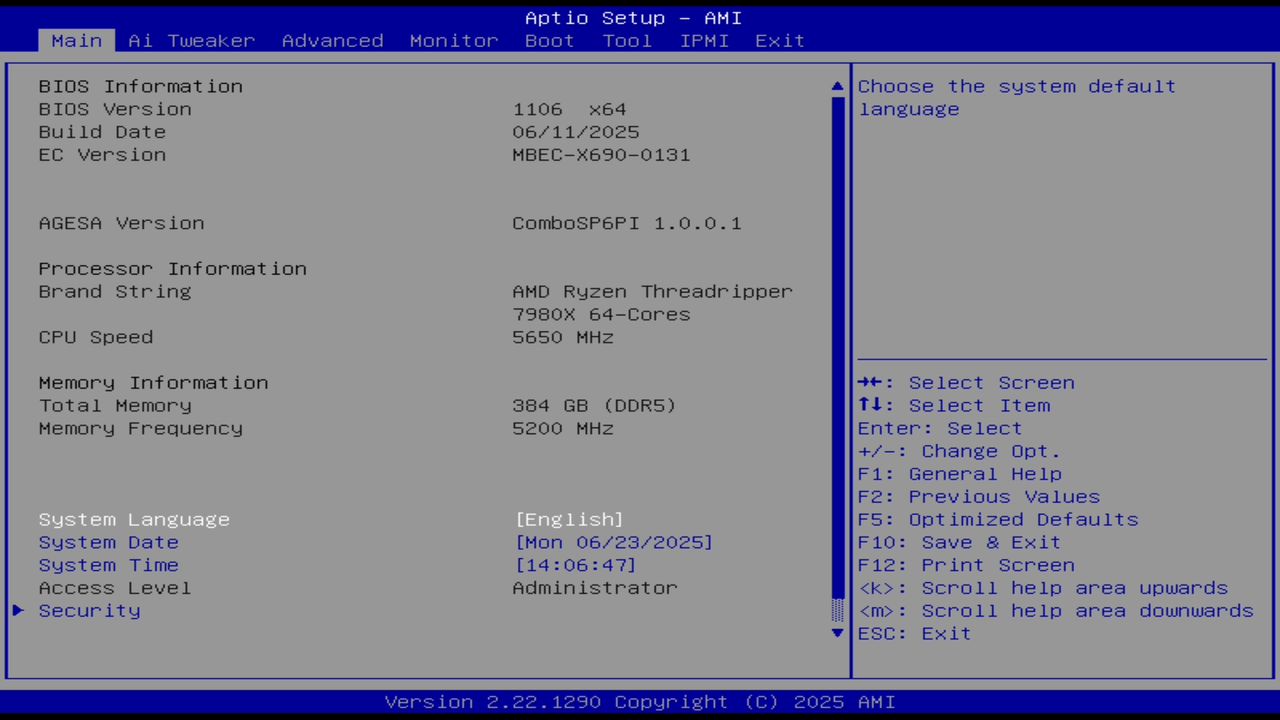
Task: Click the scrollbar down arrow
Action: click(x=837, y=633)
